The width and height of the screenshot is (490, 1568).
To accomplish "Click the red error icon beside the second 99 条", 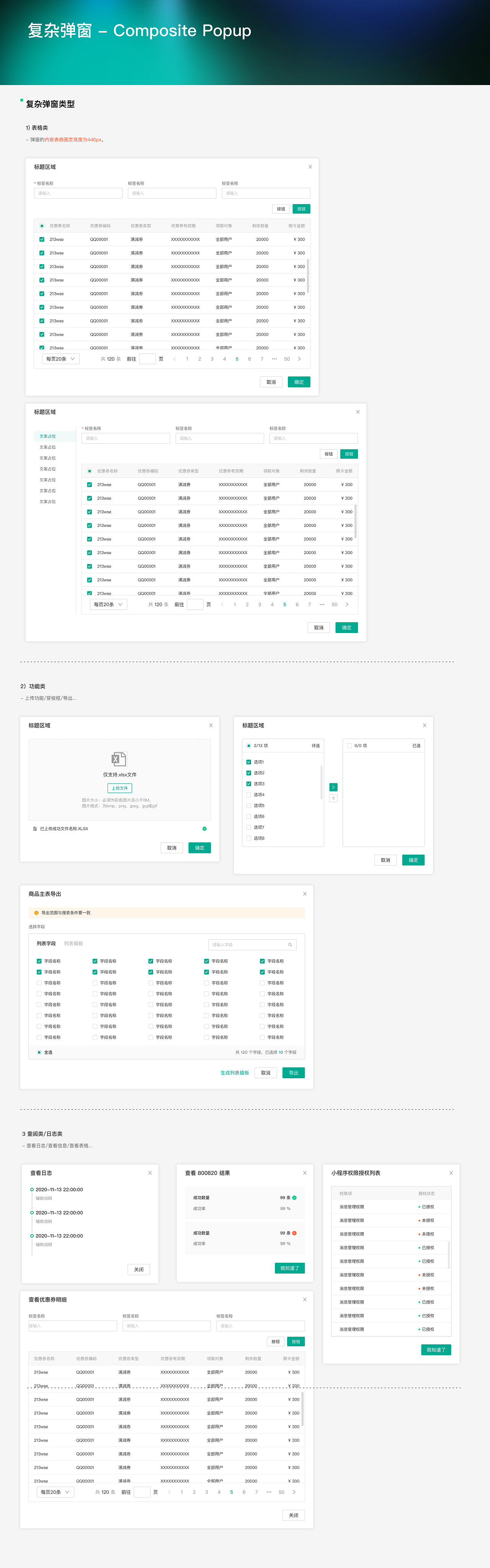I will (295, 1233).
